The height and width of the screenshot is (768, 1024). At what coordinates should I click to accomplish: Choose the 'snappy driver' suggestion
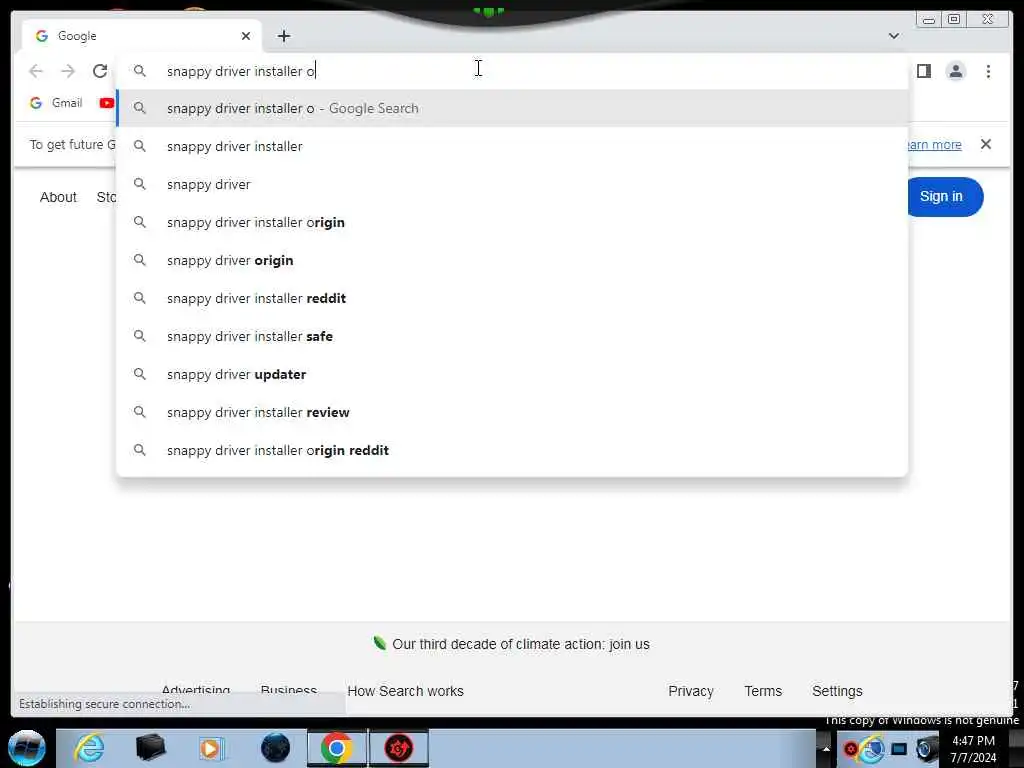(x=512, y=184)
